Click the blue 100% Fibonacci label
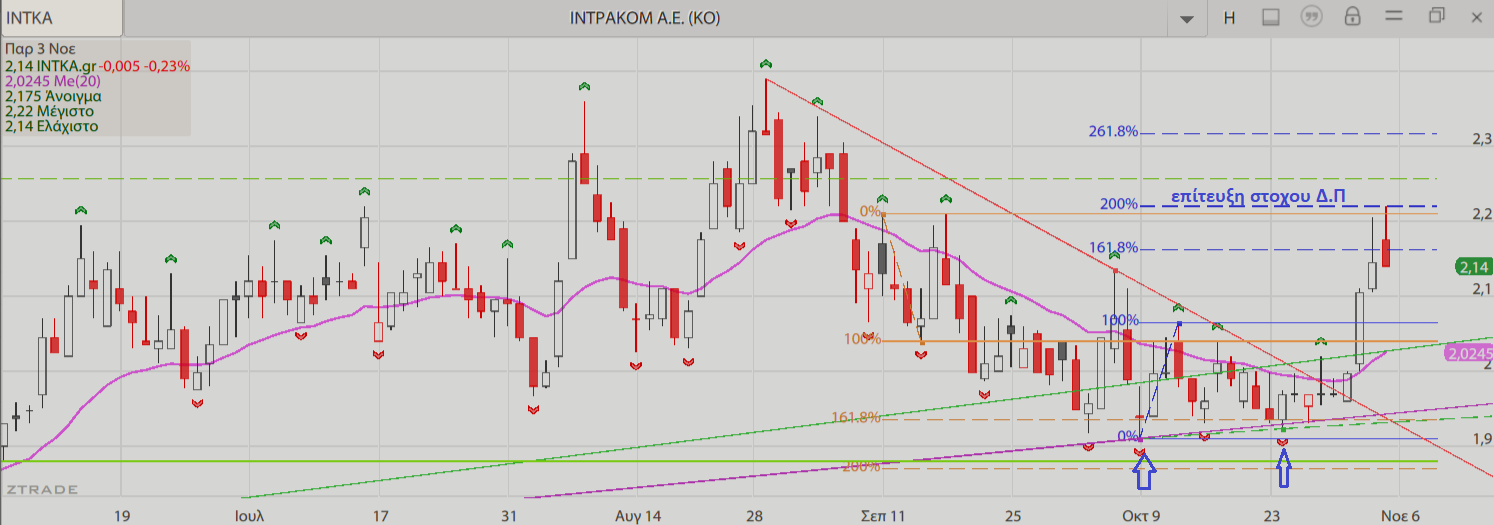The height and width of the screenshot is (525, 1494). (x=1119, y=320)
